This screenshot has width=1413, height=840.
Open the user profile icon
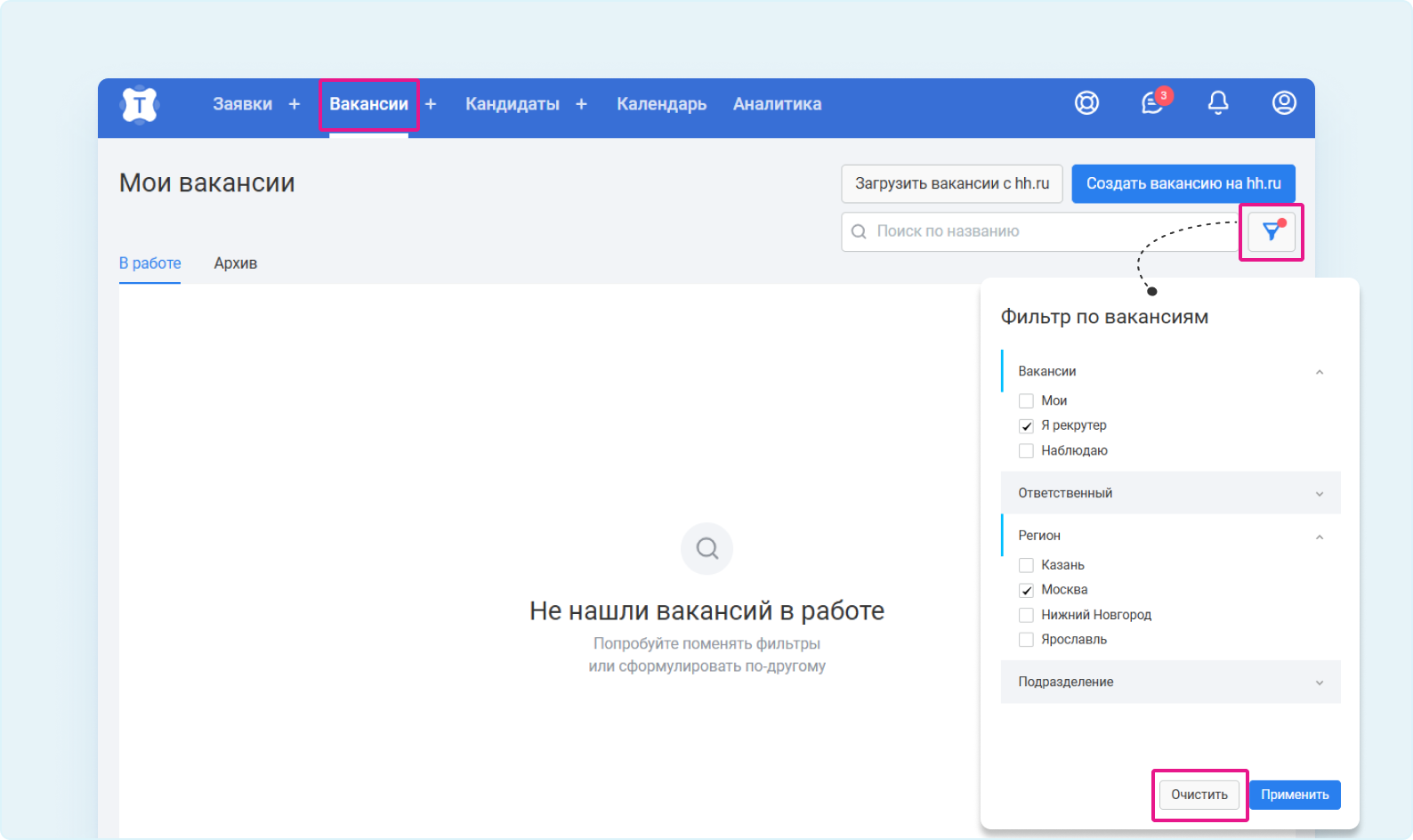[x=1283, y=103]
